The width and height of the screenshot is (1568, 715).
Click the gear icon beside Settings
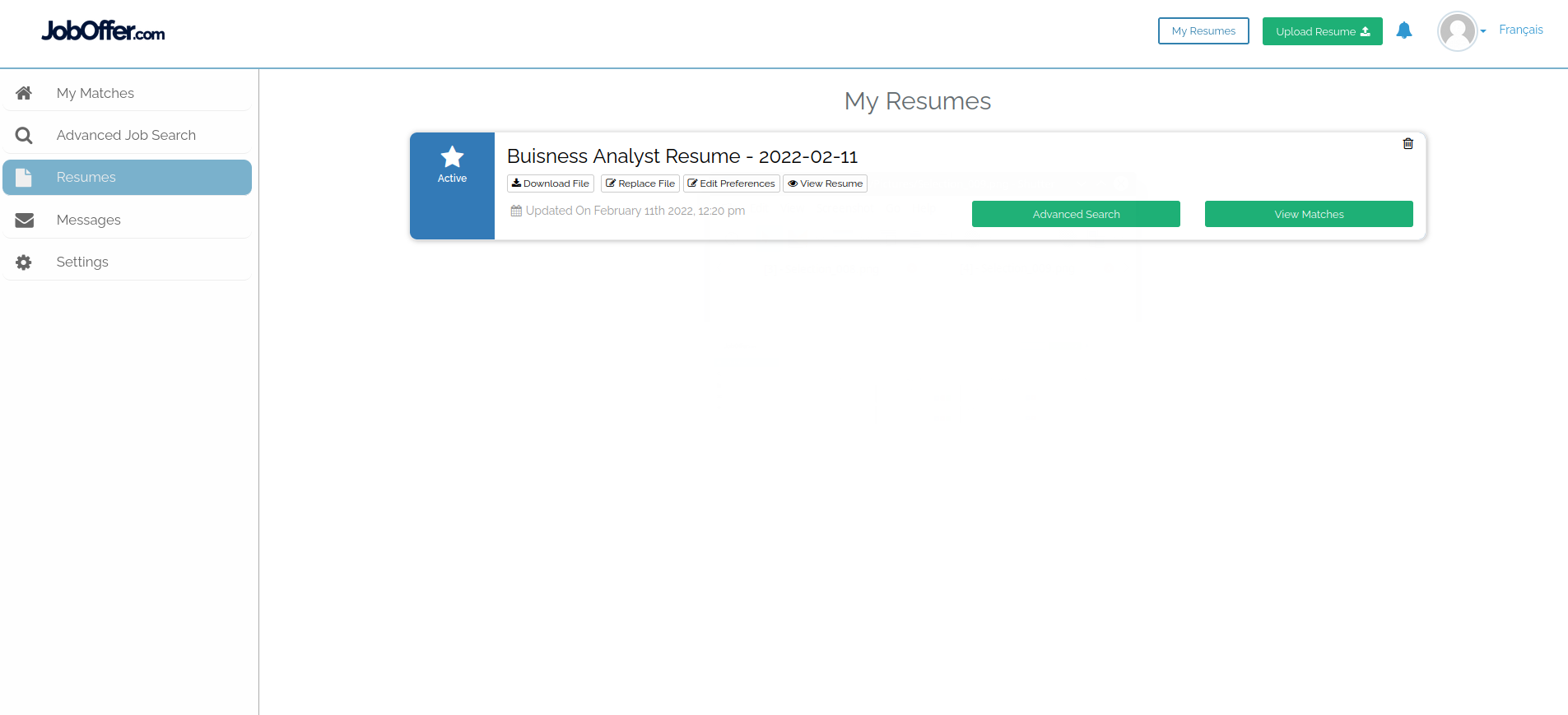24,262
